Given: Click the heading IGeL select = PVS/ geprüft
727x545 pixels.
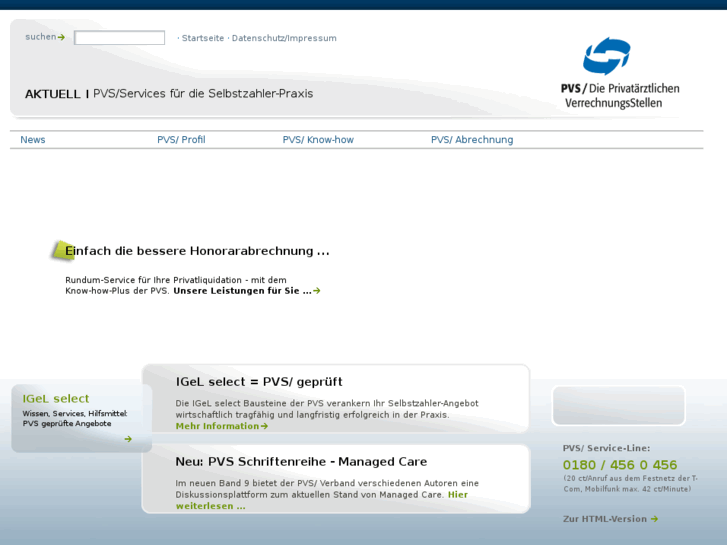Looking at the screenshot, I should (x=259, y=382).
